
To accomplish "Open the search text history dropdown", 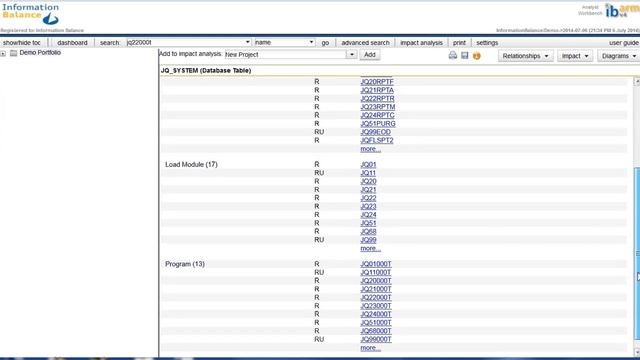I will point(247,42).
